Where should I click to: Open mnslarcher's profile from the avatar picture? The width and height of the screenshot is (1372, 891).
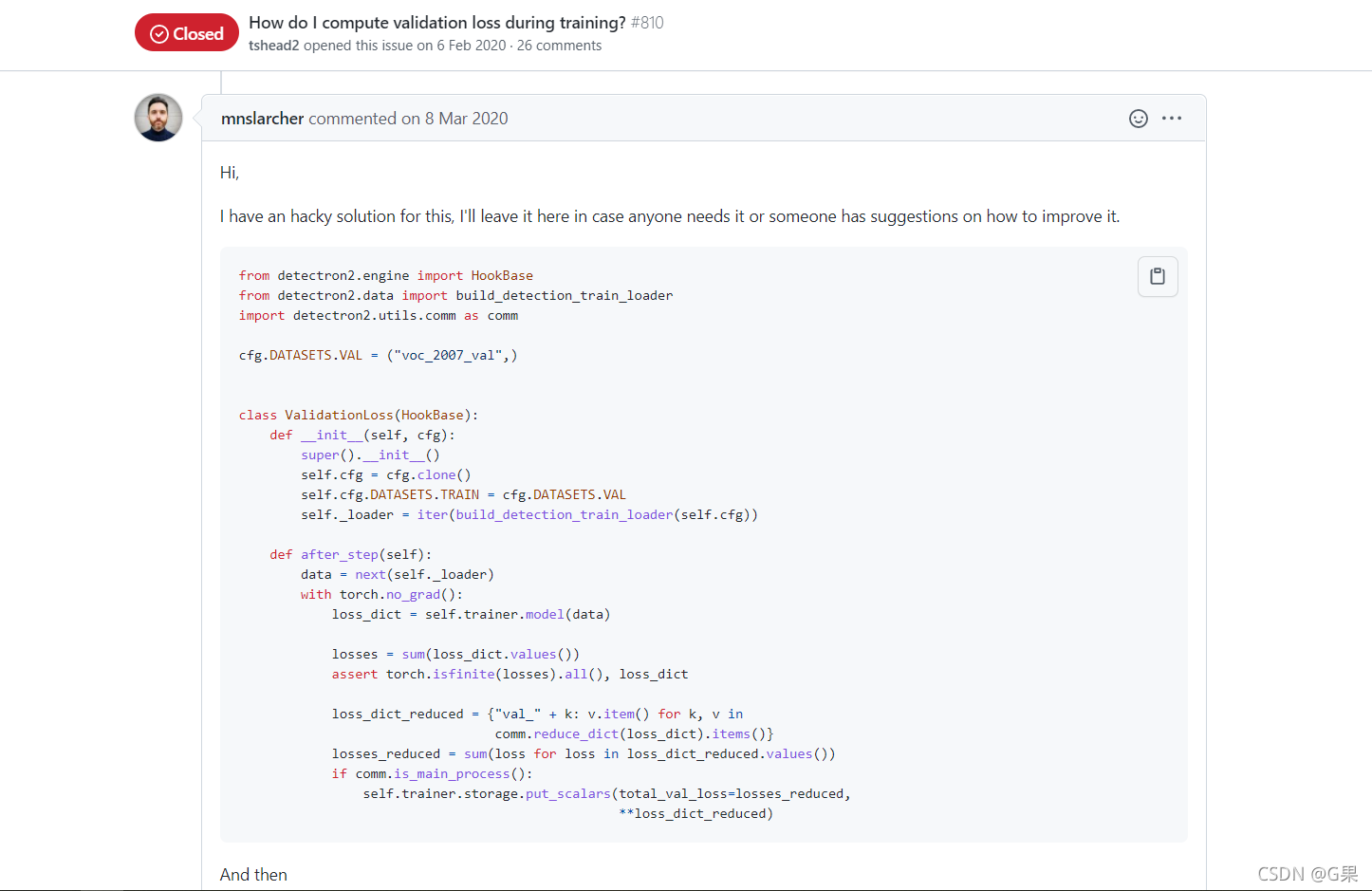coord(158,118)
